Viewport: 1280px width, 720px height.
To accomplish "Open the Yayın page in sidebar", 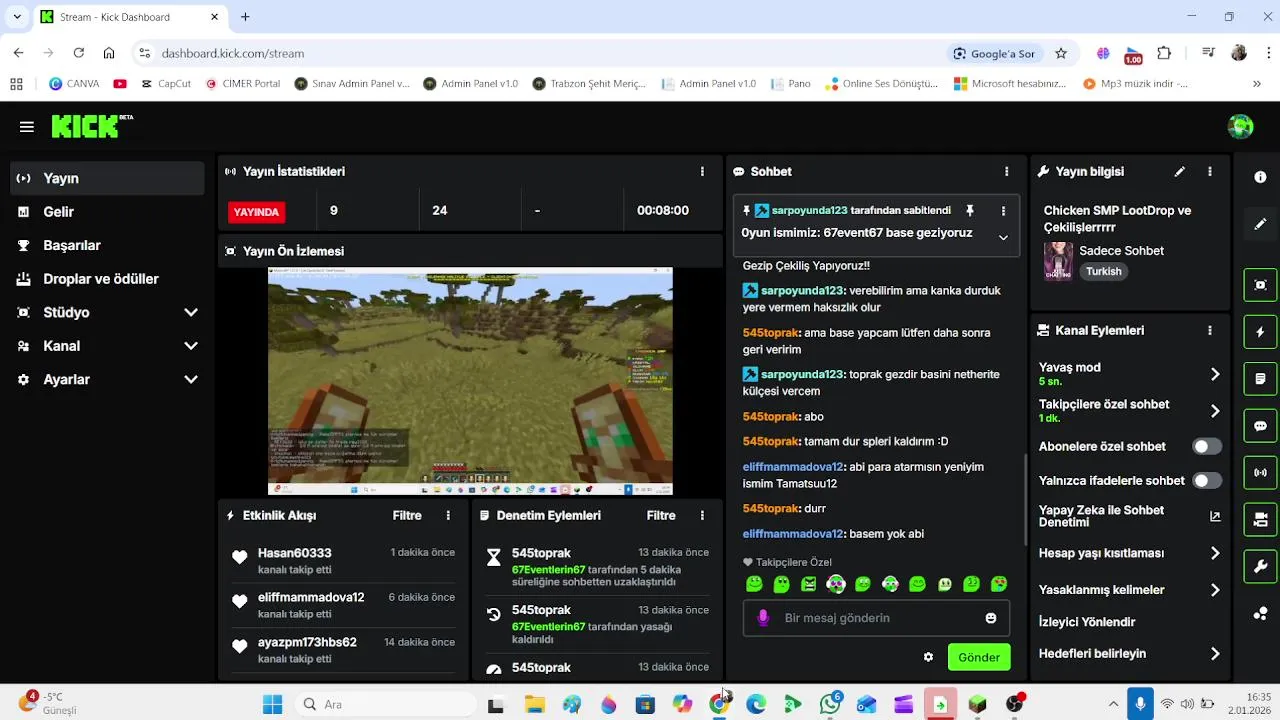I will (108, 178).
